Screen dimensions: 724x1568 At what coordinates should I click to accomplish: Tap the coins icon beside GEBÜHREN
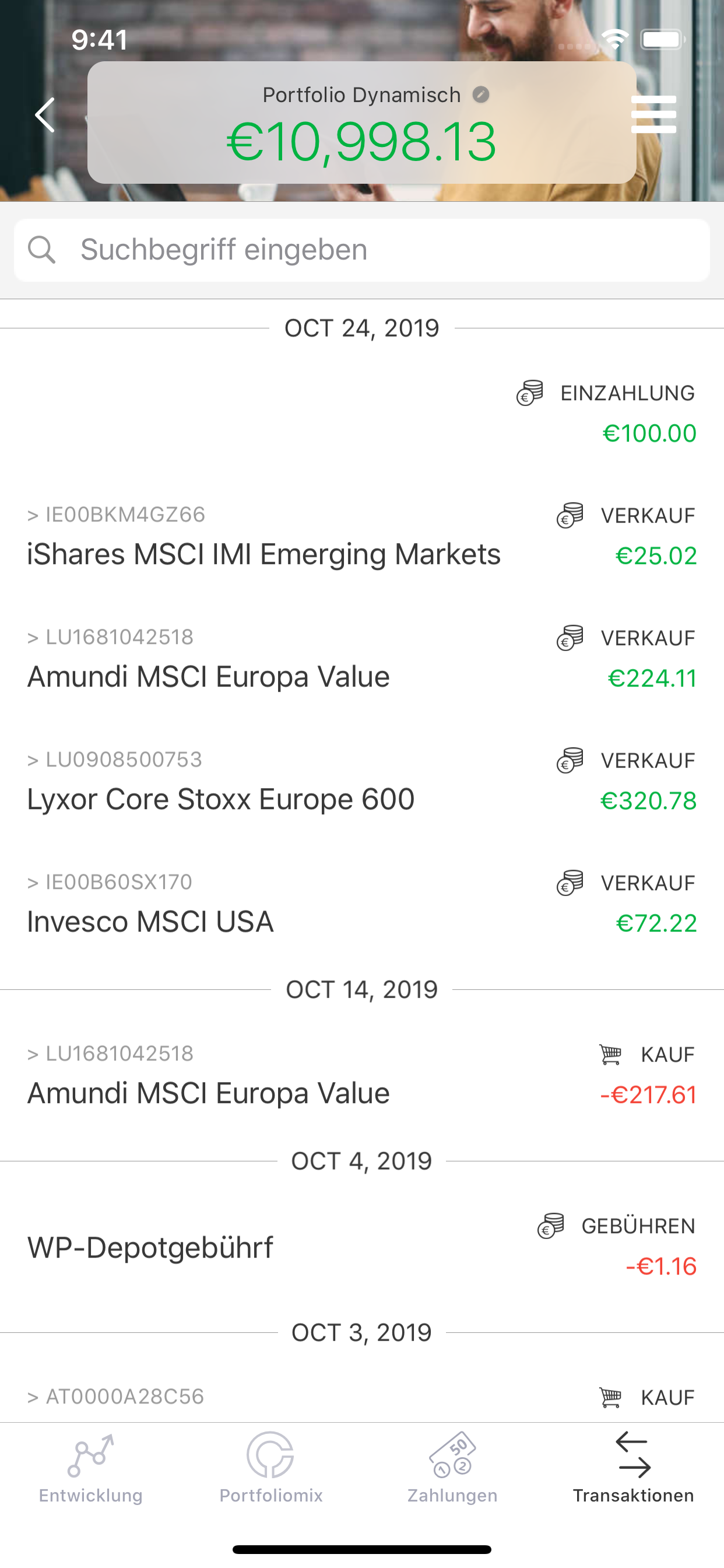coord(551,1226)
